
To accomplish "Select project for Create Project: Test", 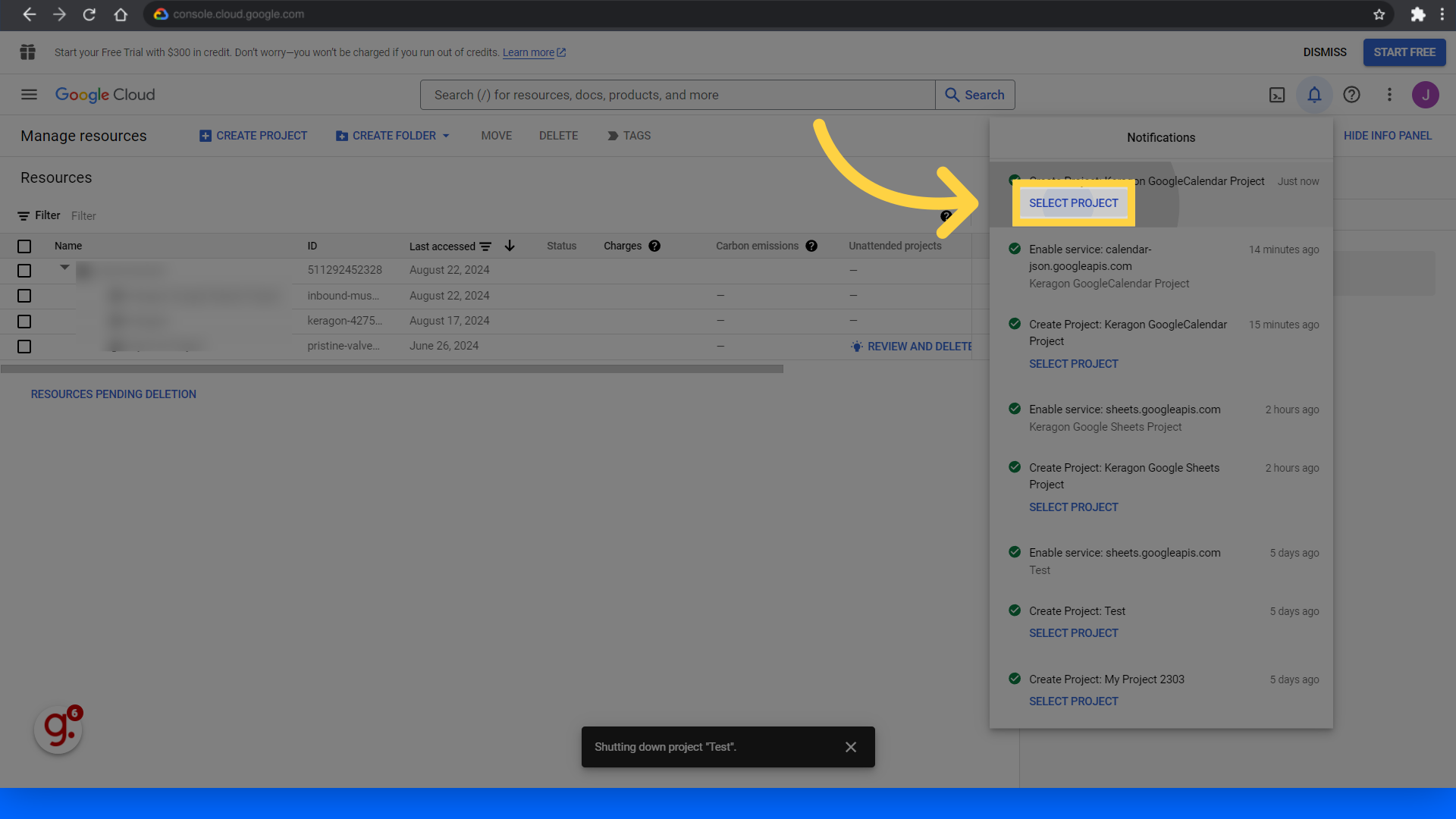I will tap(1074, 633).
